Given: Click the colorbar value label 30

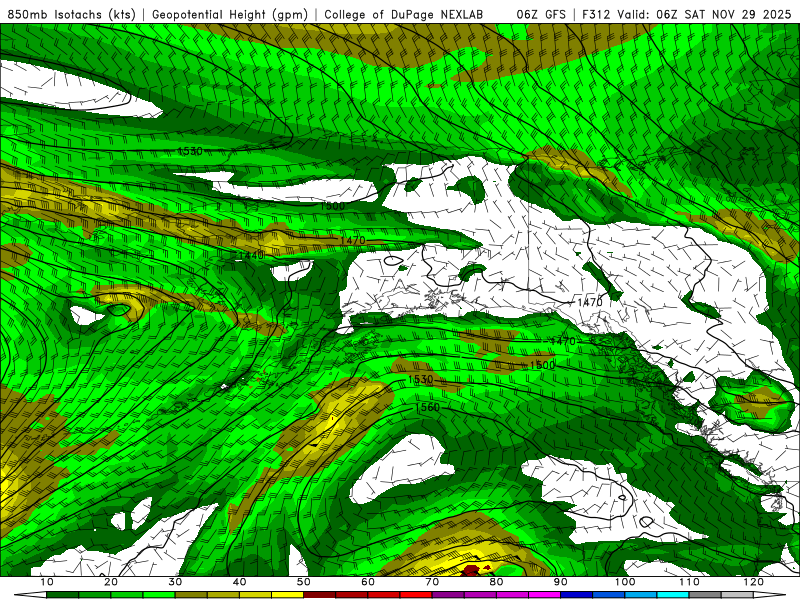Looking at the screenshot, I should pyautogui.click(x=175, y=582).
